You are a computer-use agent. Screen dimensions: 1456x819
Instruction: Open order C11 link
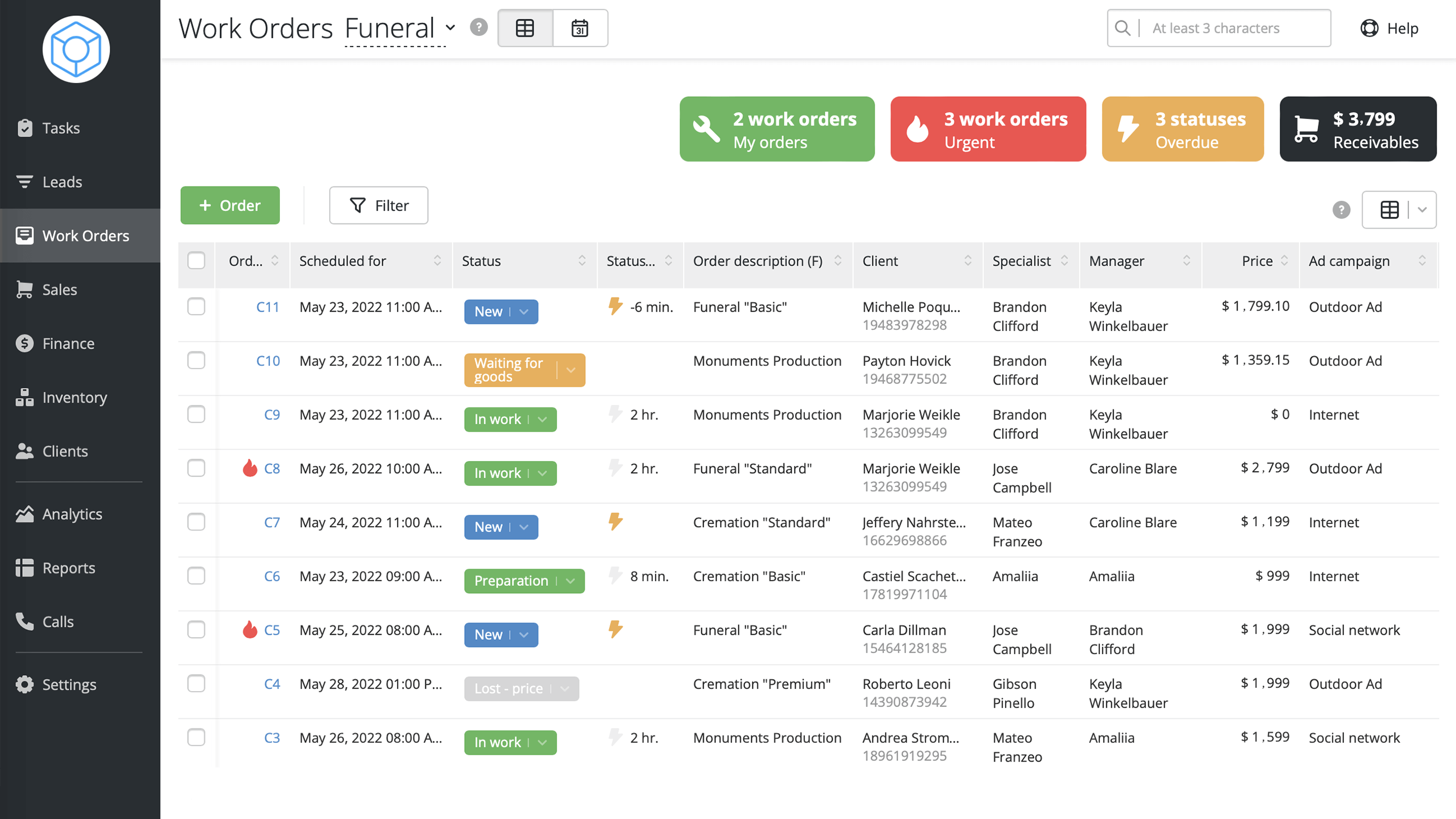coord(267,307)
